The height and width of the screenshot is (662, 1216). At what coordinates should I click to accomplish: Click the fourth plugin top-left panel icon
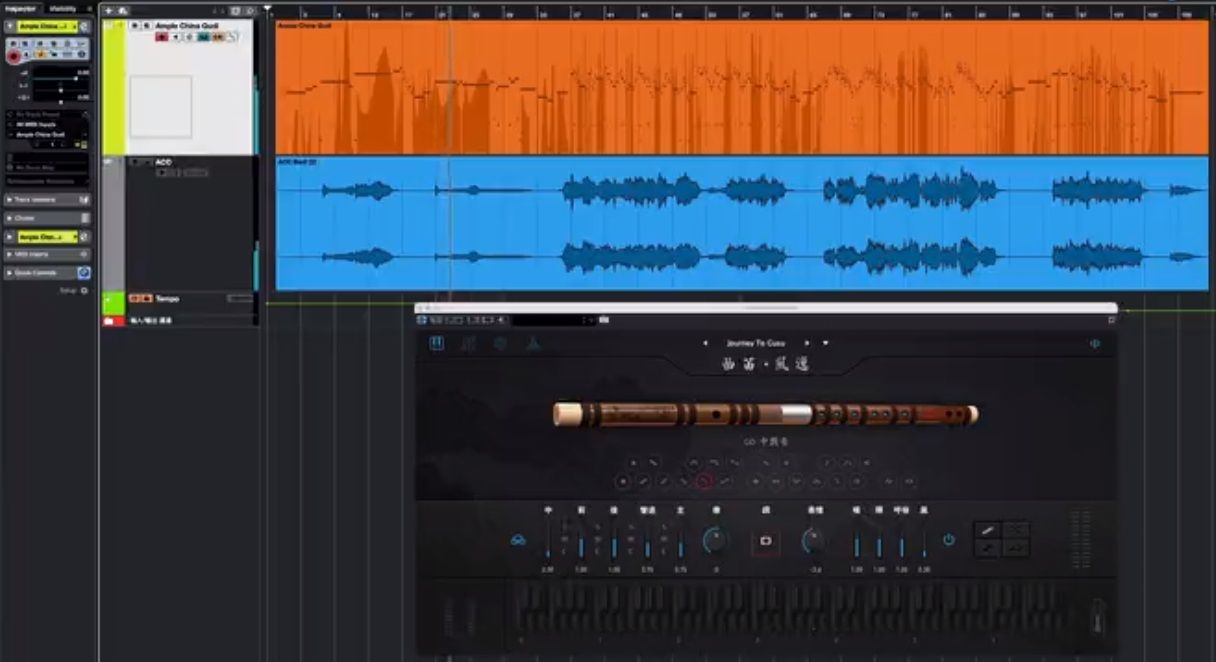coord(533,343)
